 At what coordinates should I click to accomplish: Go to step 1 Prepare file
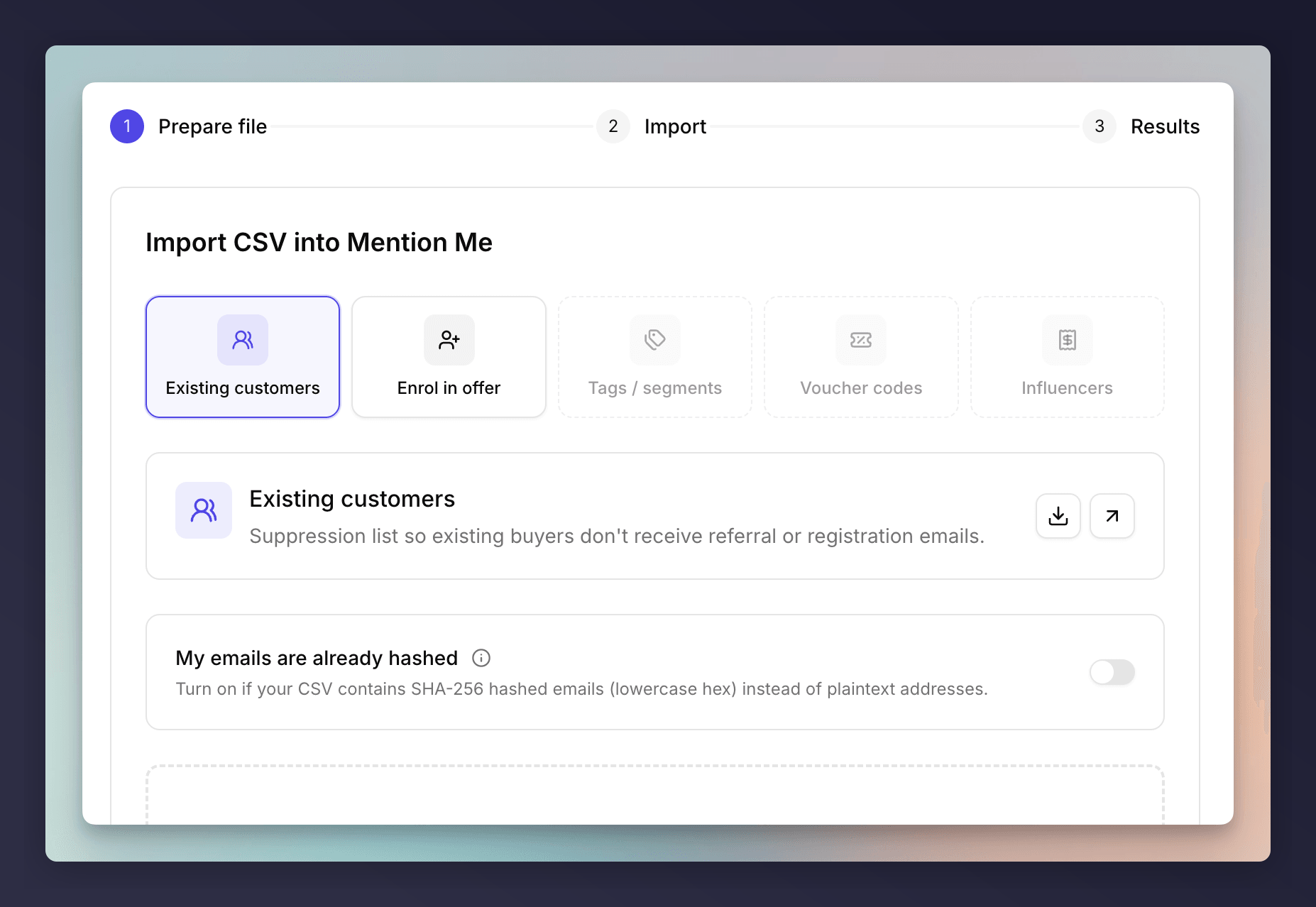[x=189, y=126]
